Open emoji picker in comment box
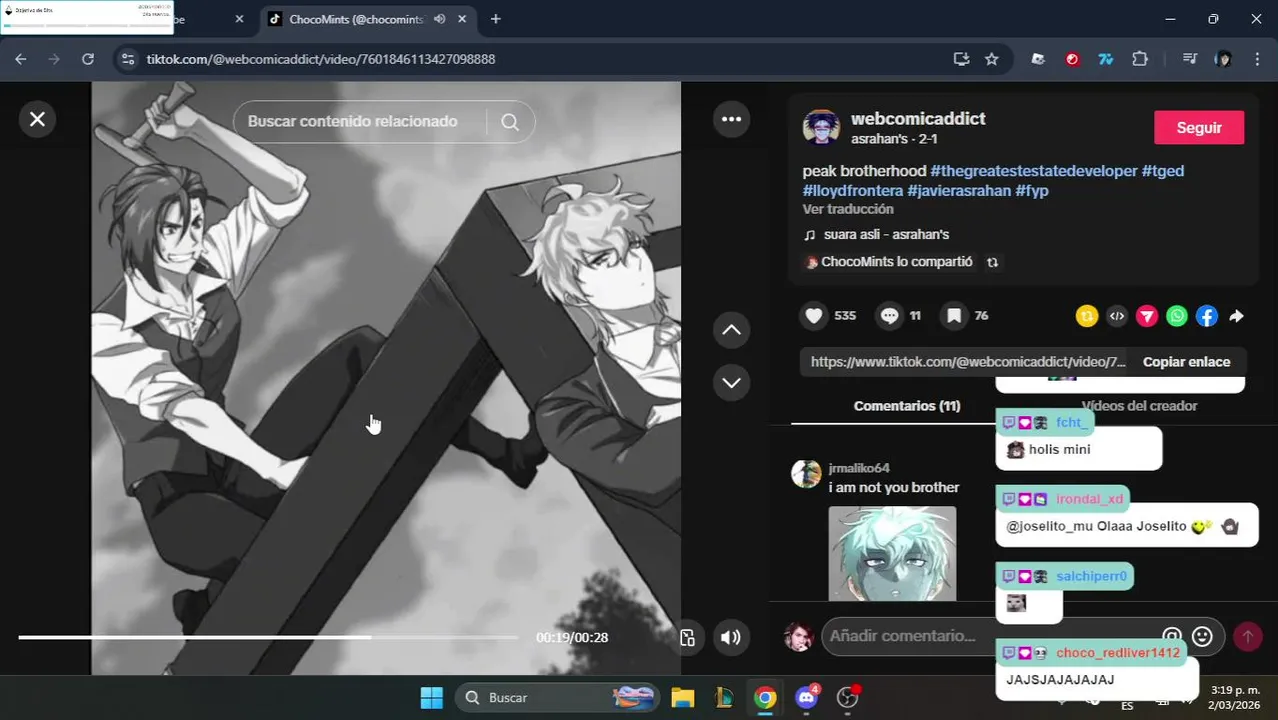1278x720 pixels. 1202,636
